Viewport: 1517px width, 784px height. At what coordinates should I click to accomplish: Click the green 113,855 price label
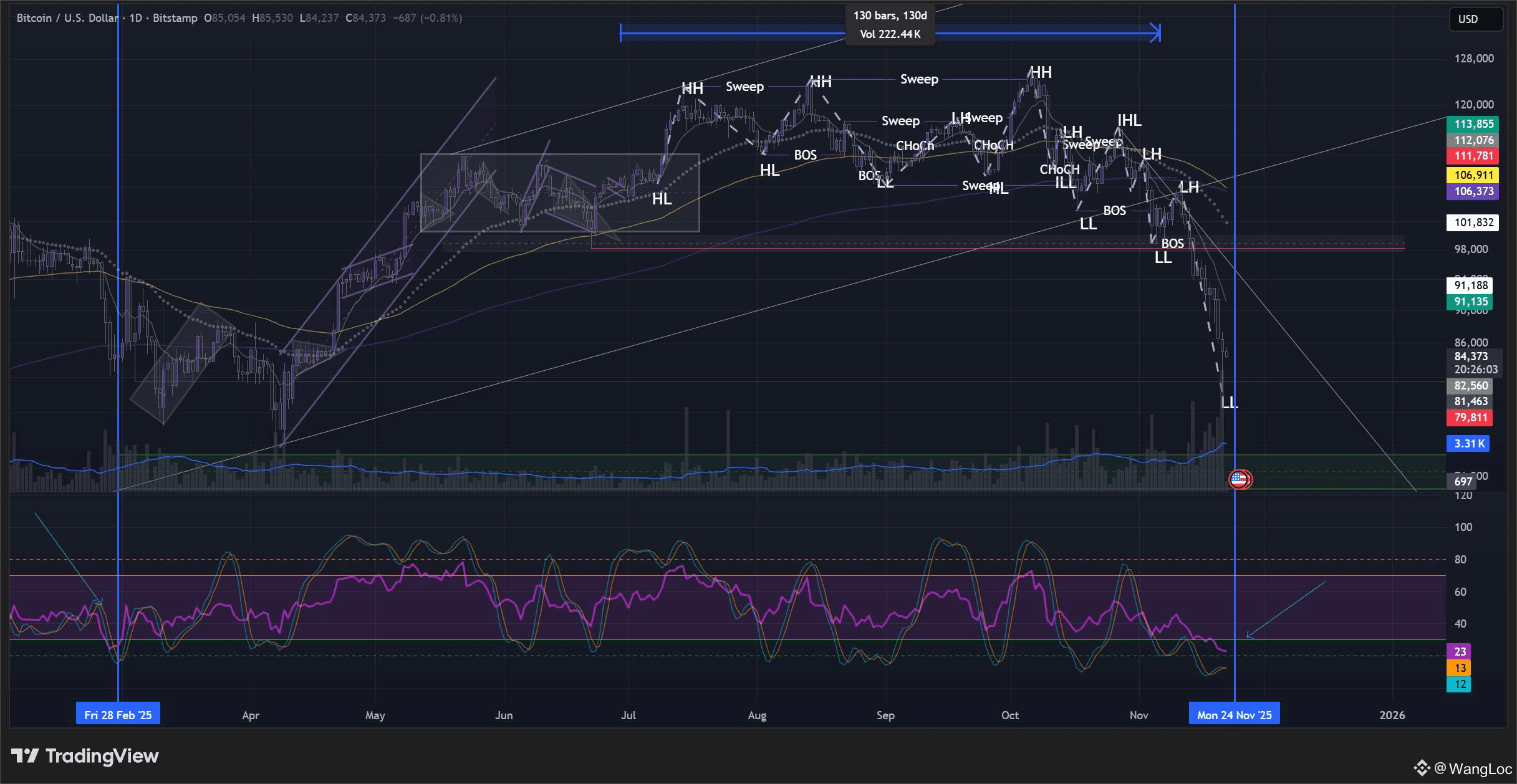click(1473, 124)
